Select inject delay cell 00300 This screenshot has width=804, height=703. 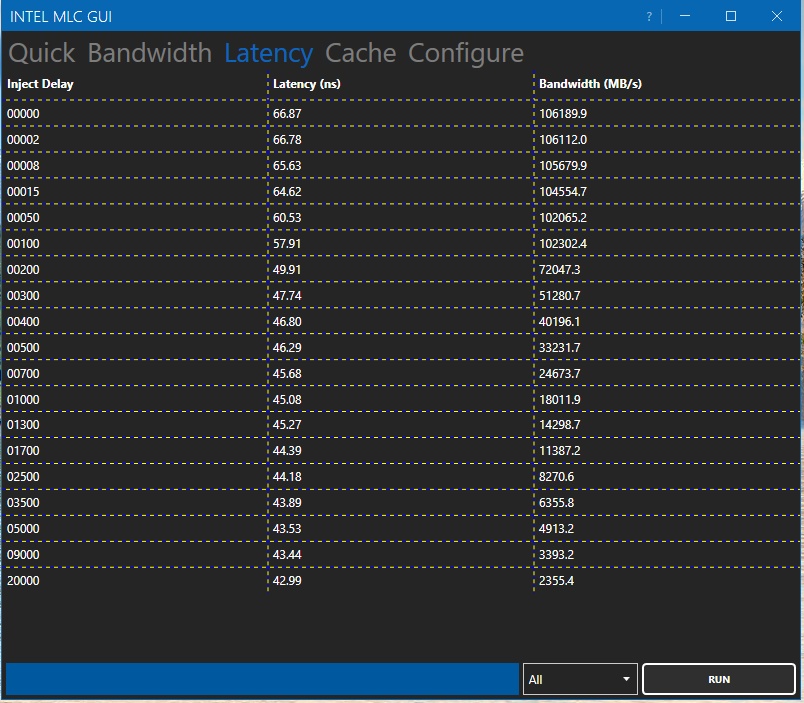pos(23,296)
